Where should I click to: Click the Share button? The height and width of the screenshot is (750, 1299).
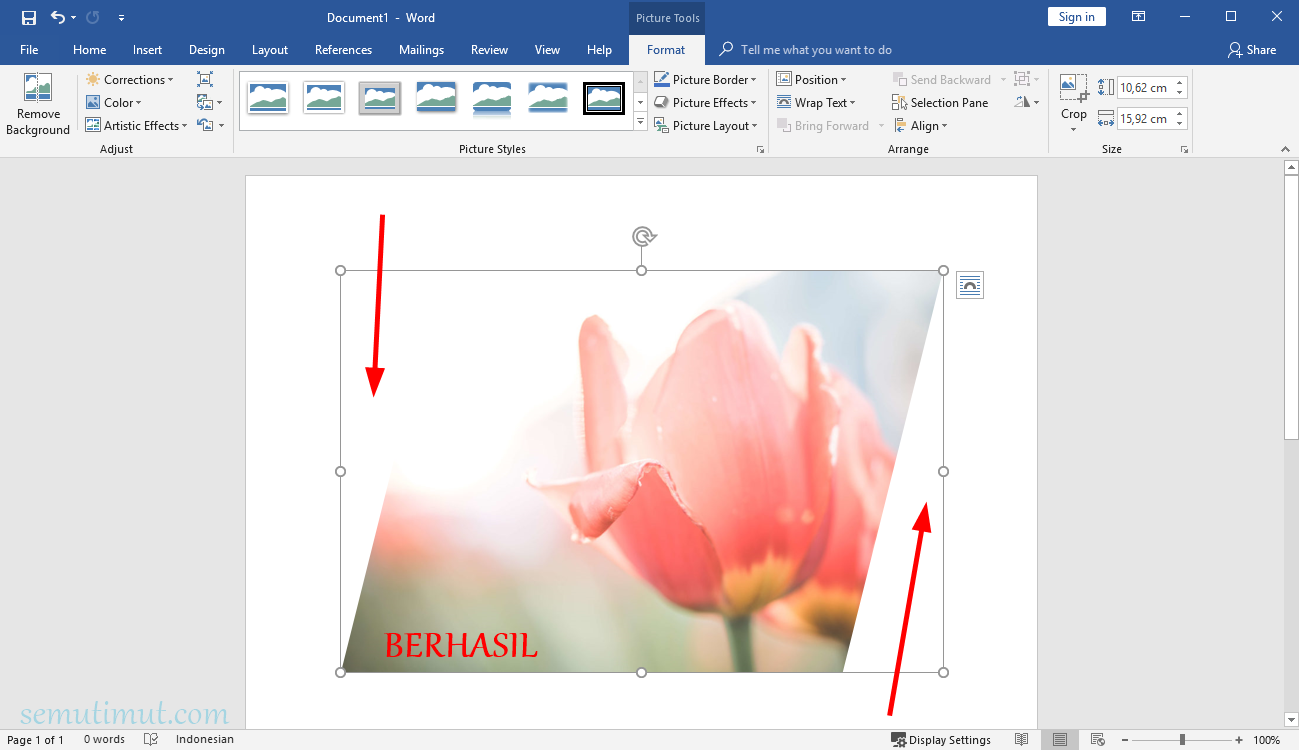1252,50
